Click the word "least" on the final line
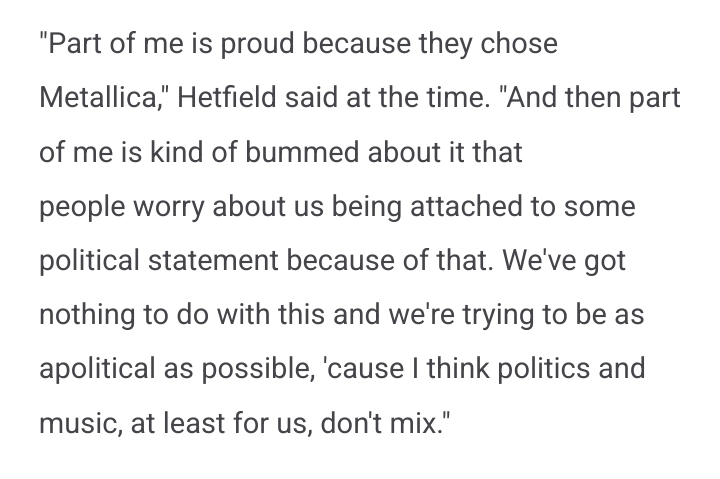The height and width of the screenshot is (479, 720). coord(194,423)
